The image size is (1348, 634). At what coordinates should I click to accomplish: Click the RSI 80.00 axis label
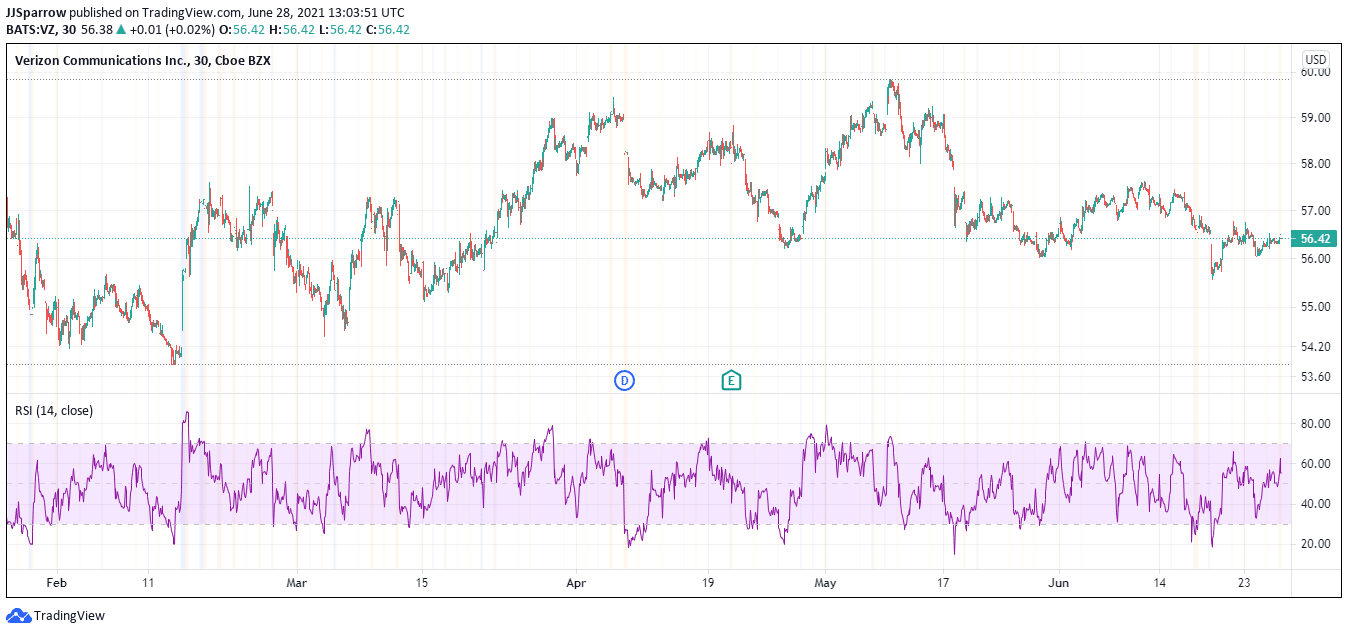pos(1315,424)
